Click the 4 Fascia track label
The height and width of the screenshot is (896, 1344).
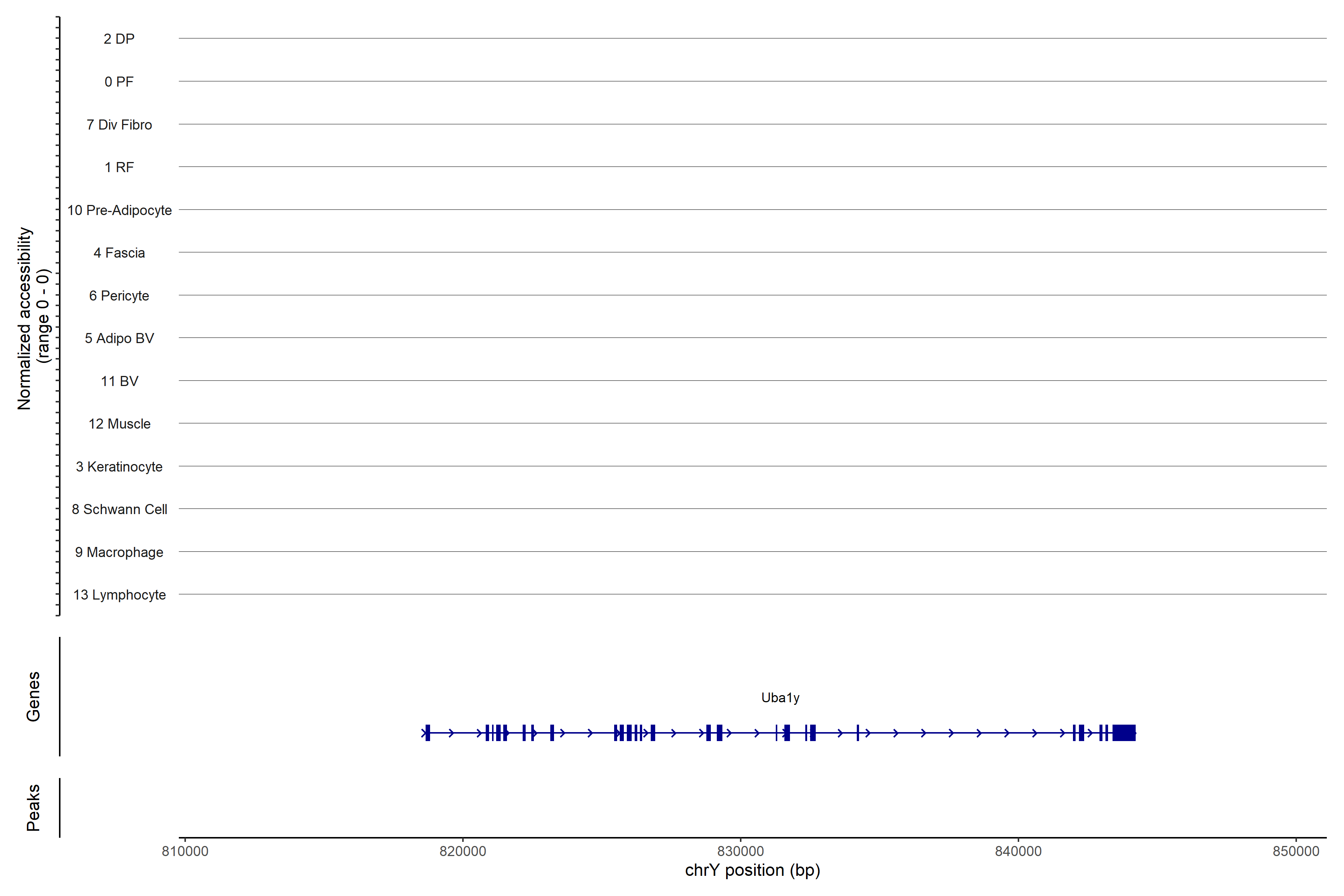pos(119,253)
